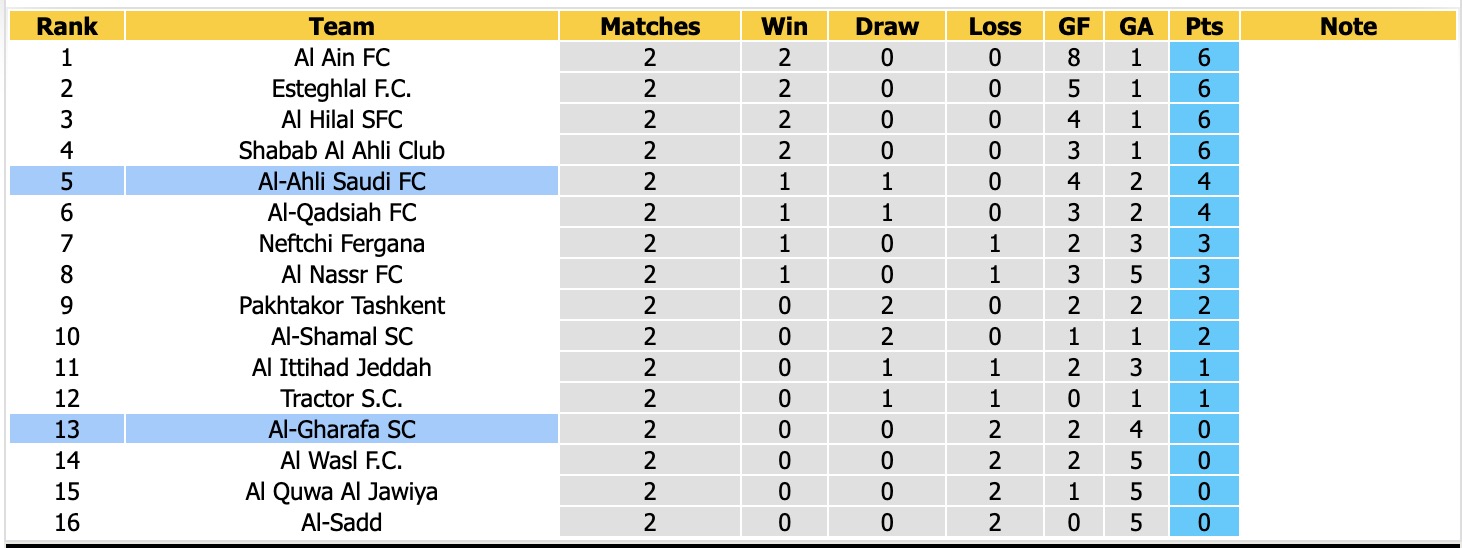This screenshot has width=1462, height=548.
Task: Click the Pts column header
Action: (x=1204, y=27)
